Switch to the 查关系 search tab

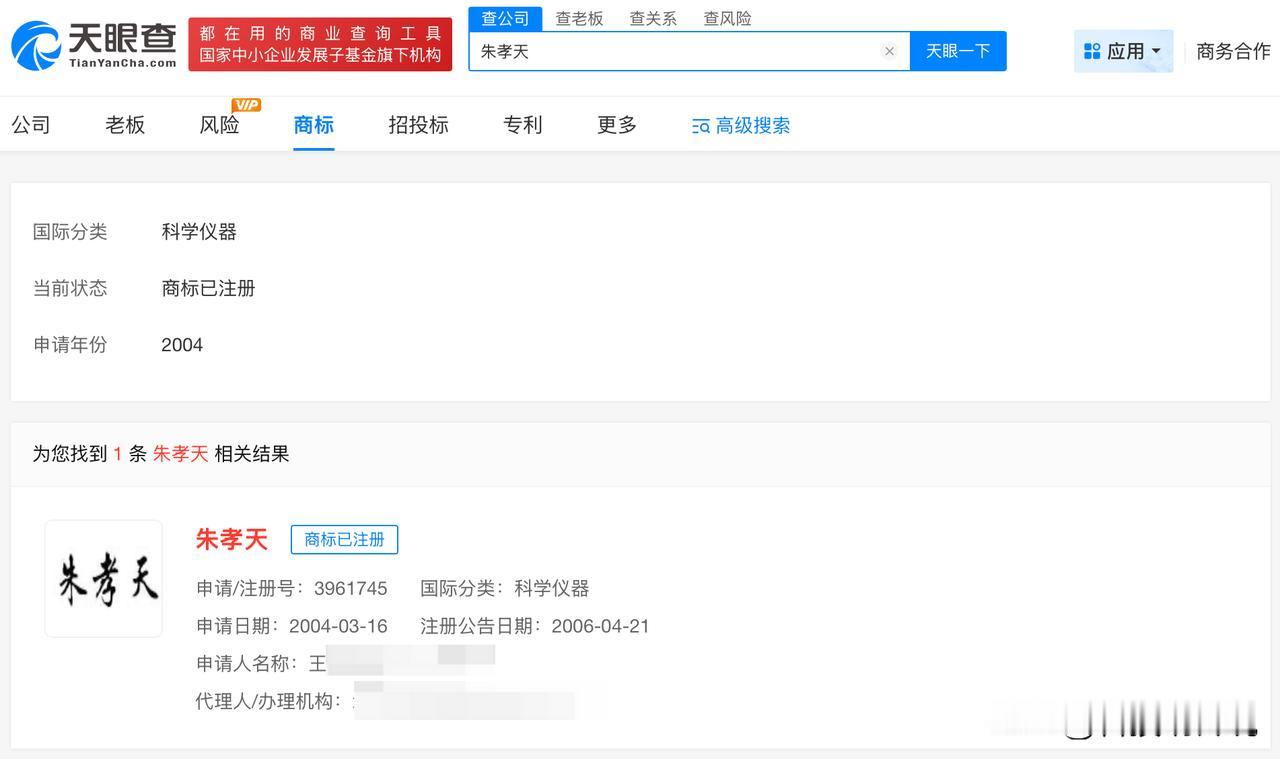(x=652, y=18)
